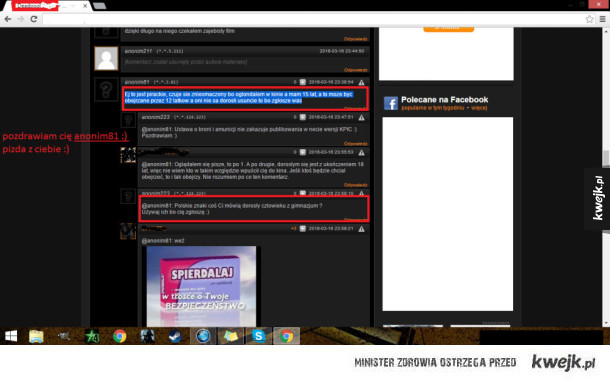Report the anonim81 comment via warning icon
This screenshot has width=610, height=381.
(x=361, y=82)
